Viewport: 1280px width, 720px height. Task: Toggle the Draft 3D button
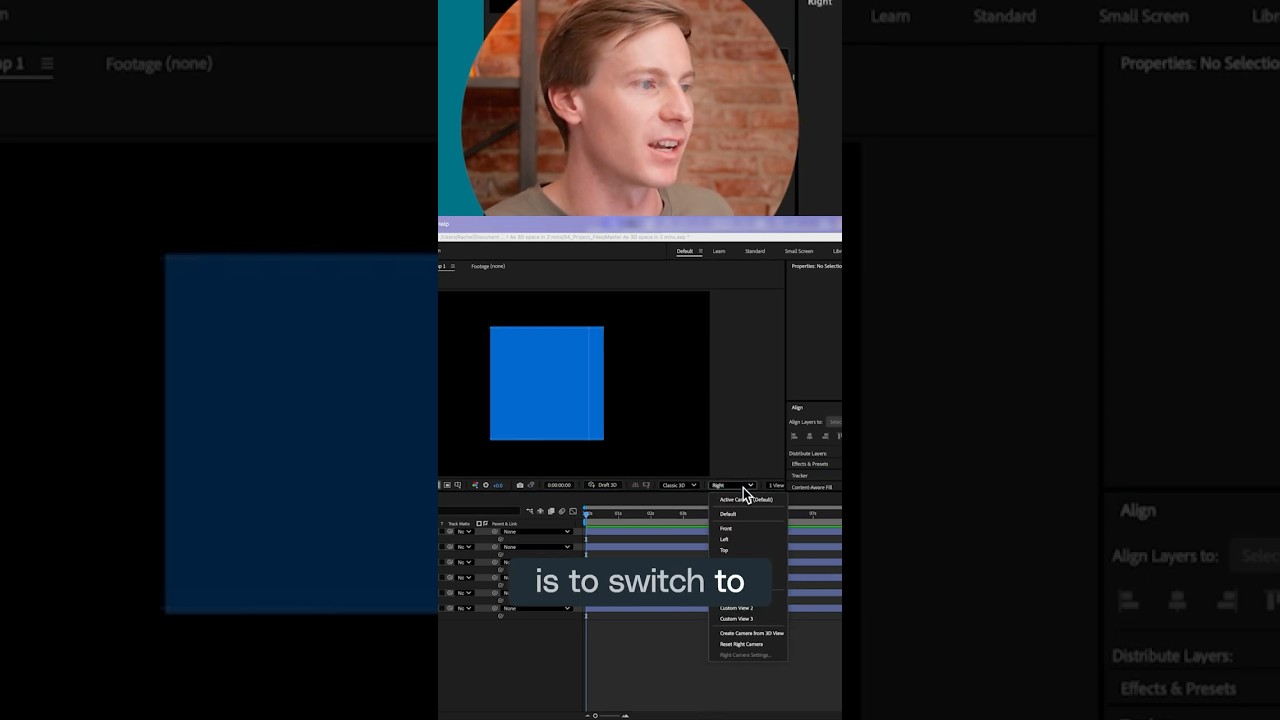pyautogui.click(x=602, y=485)
